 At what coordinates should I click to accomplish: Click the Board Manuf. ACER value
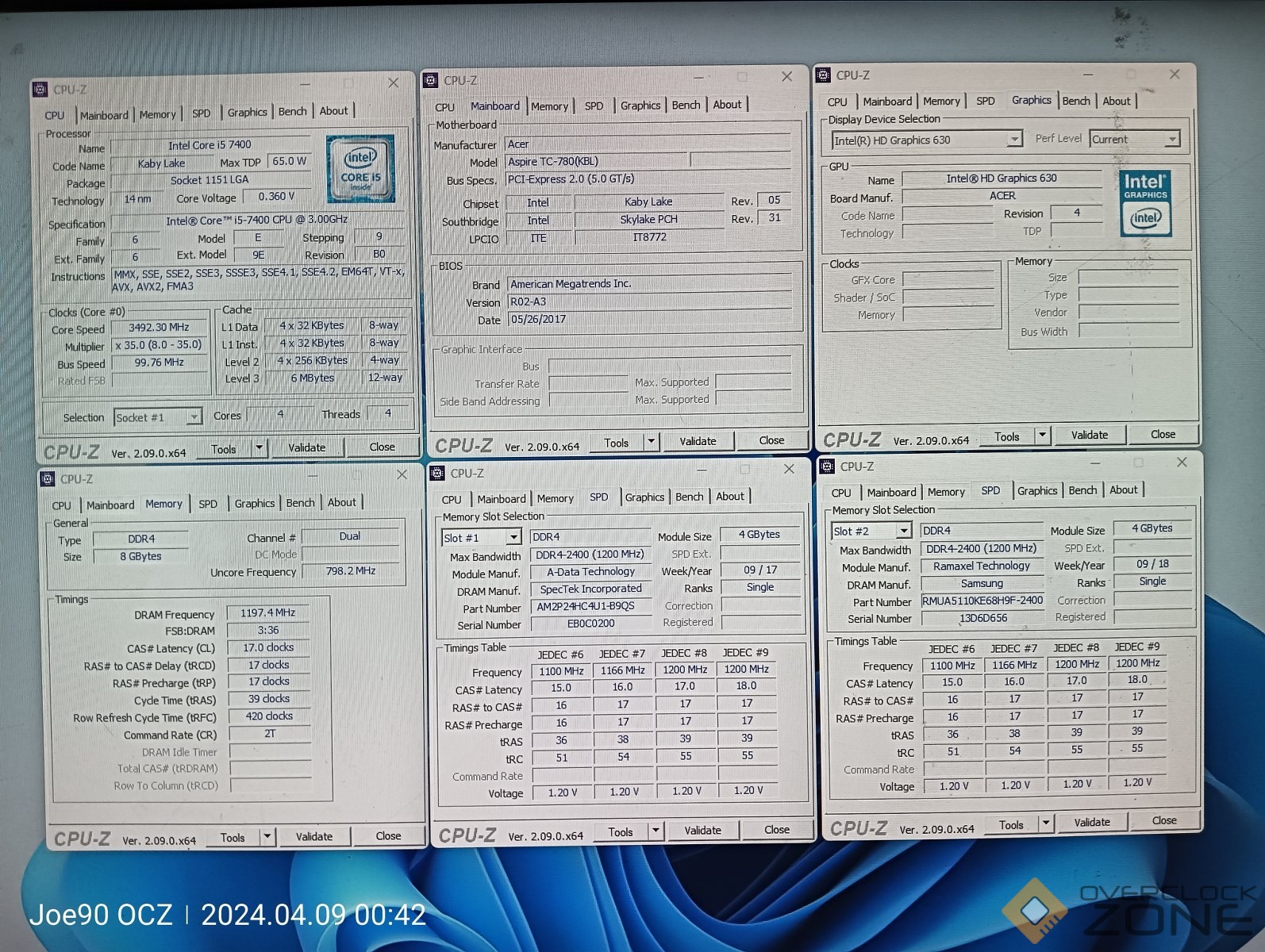point(1002,196)
